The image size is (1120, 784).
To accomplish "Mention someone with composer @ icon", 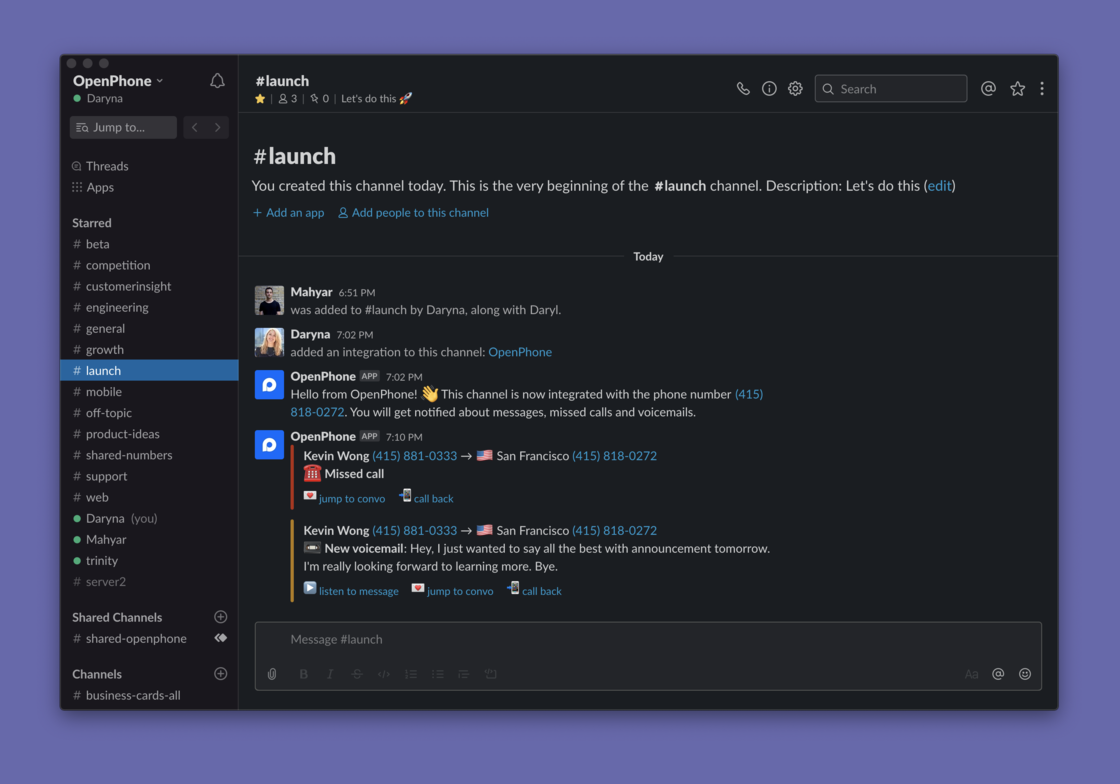I will pyautogui.click(x=998, y=674).
